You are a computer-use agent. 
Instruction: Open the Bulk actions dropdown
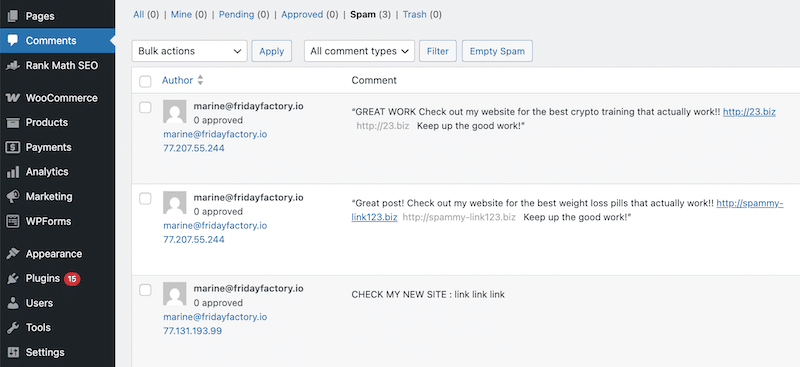[x=189, y=51]
